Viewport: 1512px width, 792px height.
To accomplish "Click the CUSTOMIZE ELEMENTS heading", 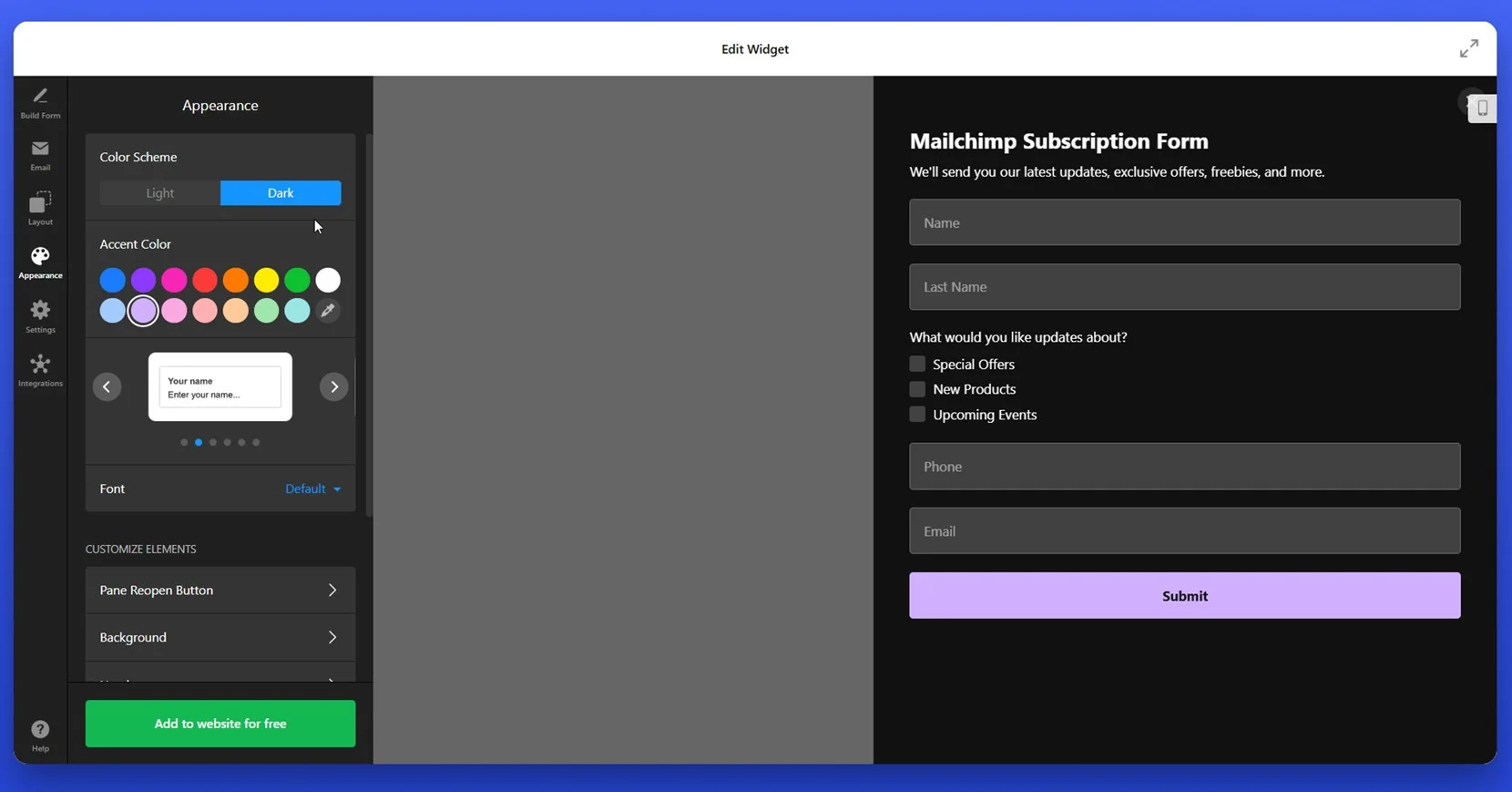I will [141, 550].
